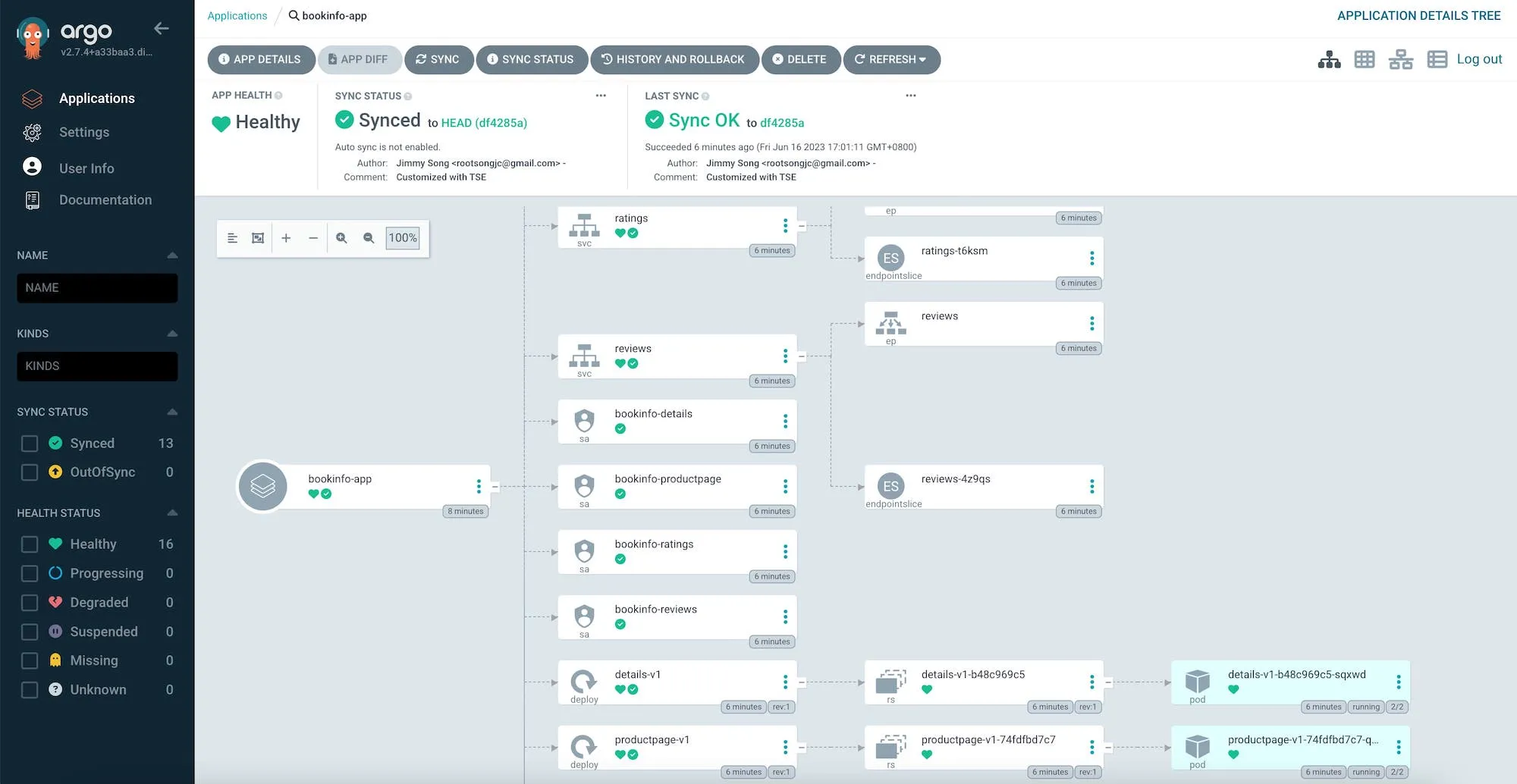Click the fit-to-screen icon in the tree toolbar
1517x784 pixels.
(258, 238)
